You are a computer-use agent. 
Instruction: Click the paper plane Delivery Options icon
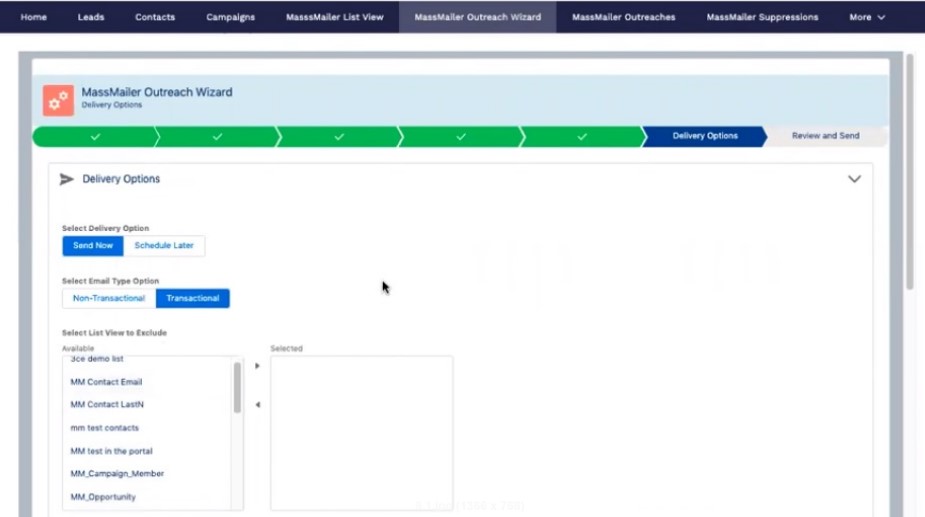[x=67, y=179]
